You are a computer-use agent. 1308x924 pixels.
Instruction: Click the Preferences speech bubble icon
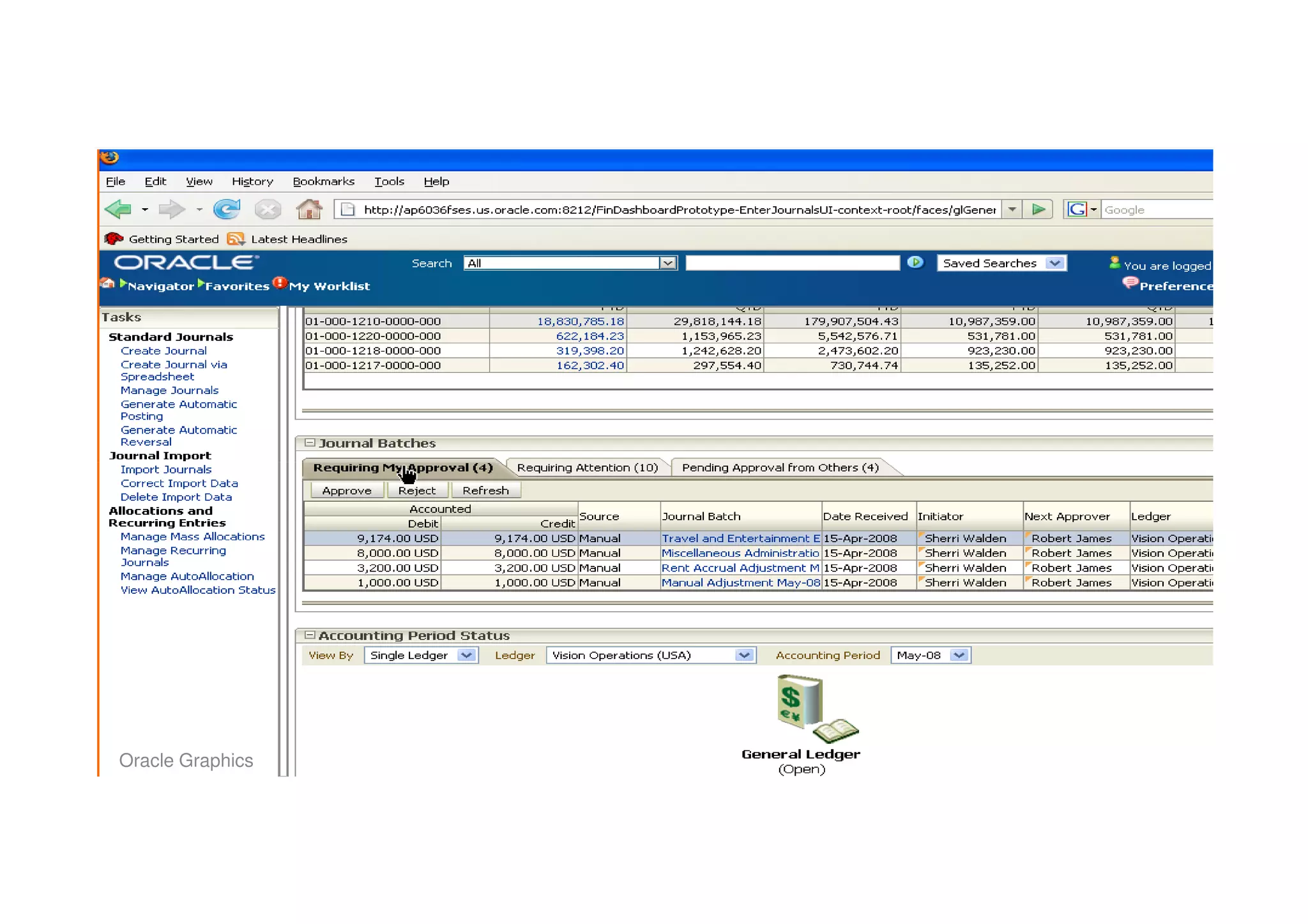[1130, 284]
